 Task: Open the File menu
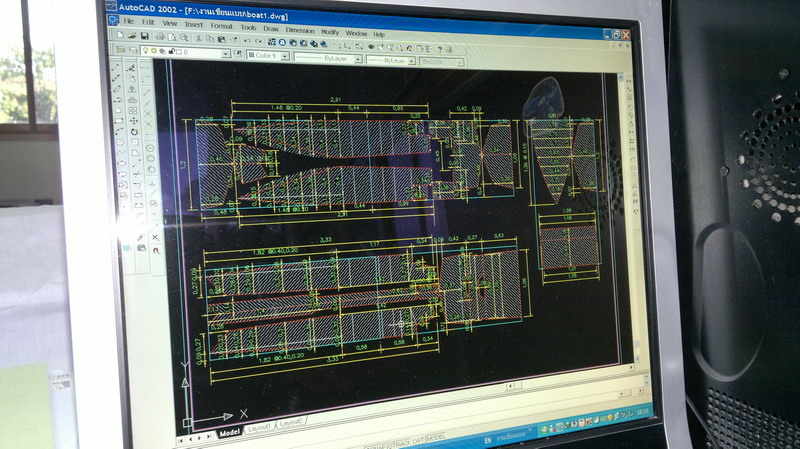click(128, 21)
